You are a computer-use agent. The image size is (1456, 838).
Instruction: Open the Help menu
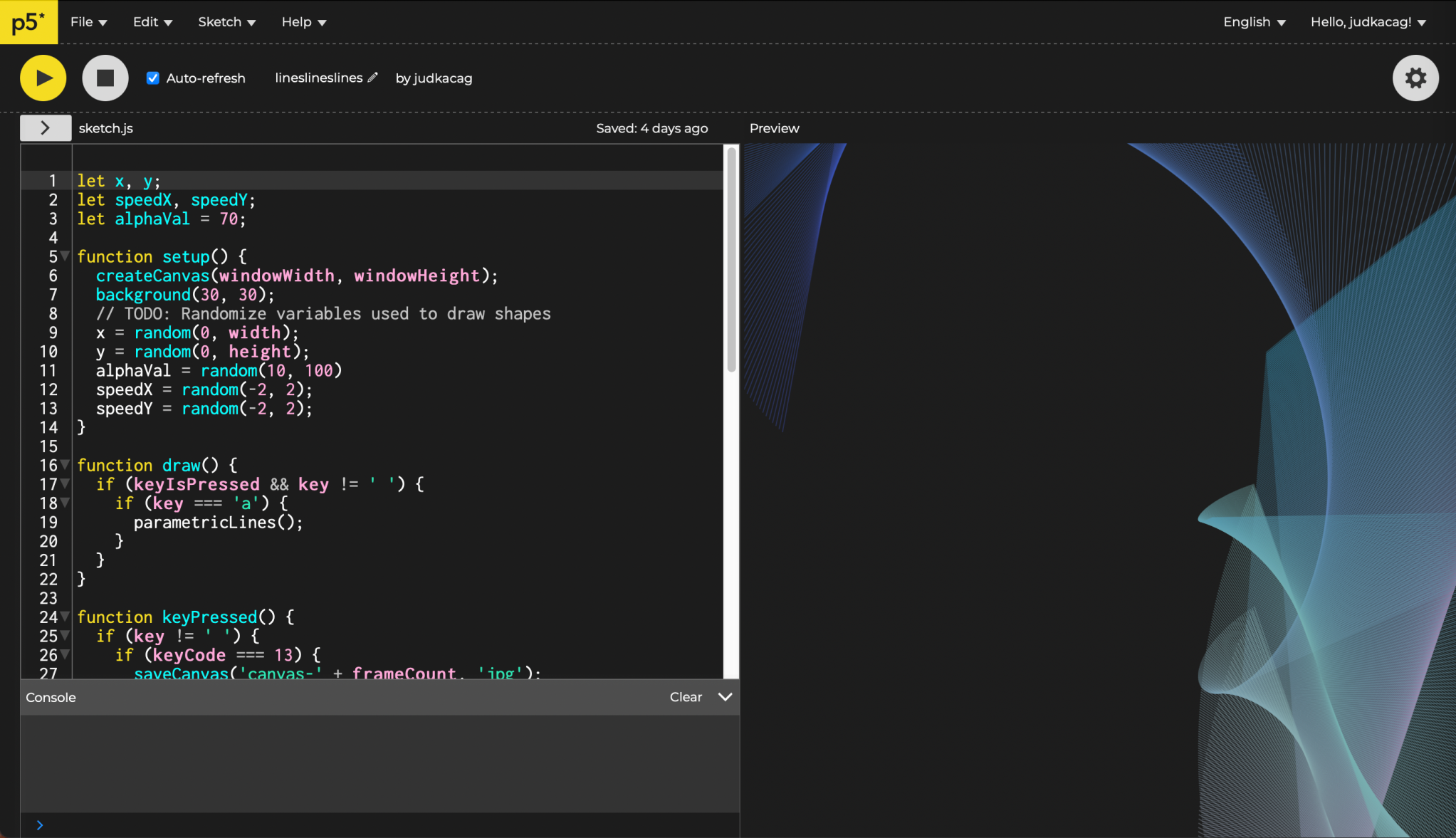pyautogui.click(x=304, y=22)
